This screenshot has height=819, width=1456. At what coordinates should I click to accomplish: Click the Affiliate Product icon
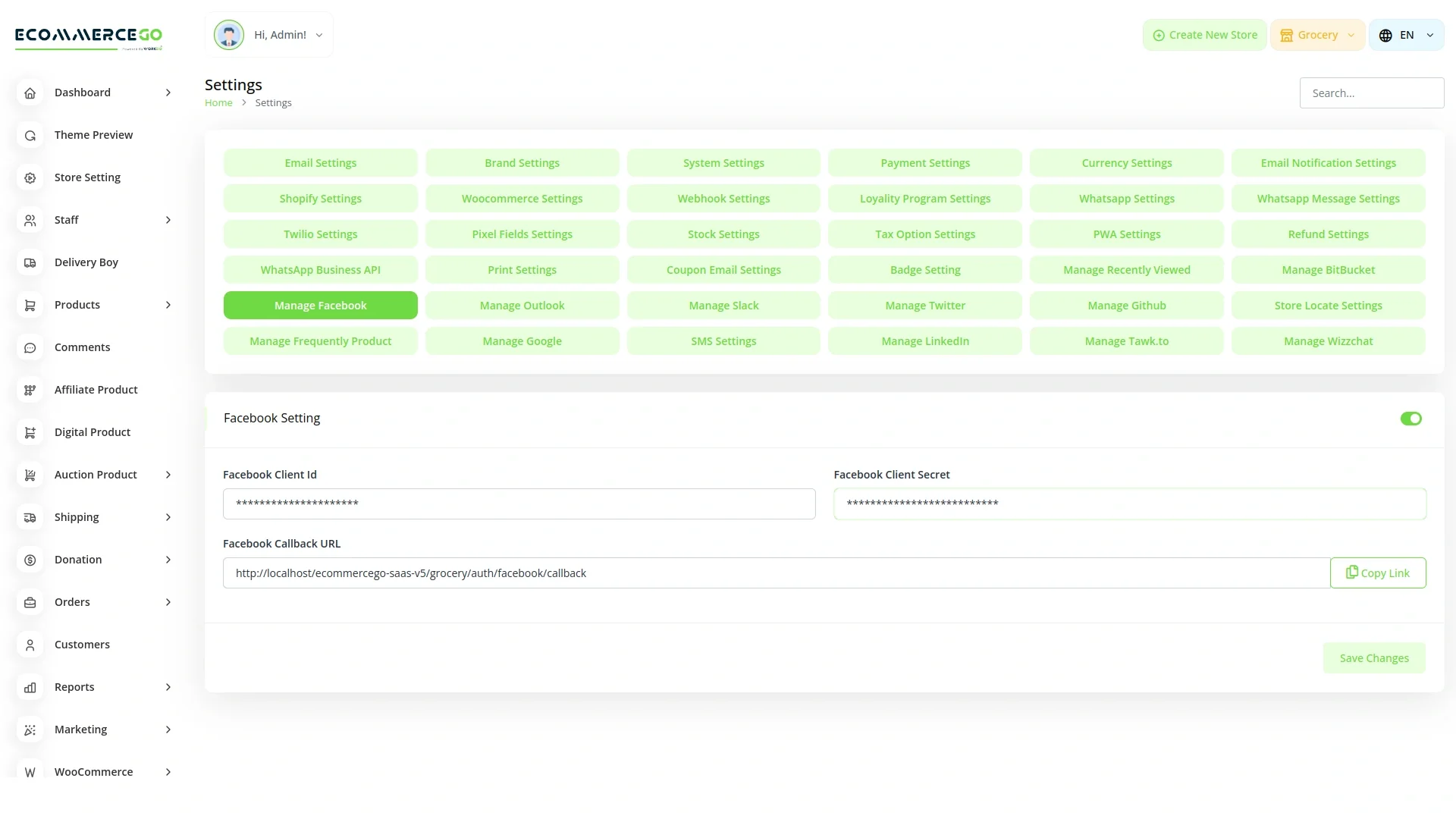click(30, 390)
